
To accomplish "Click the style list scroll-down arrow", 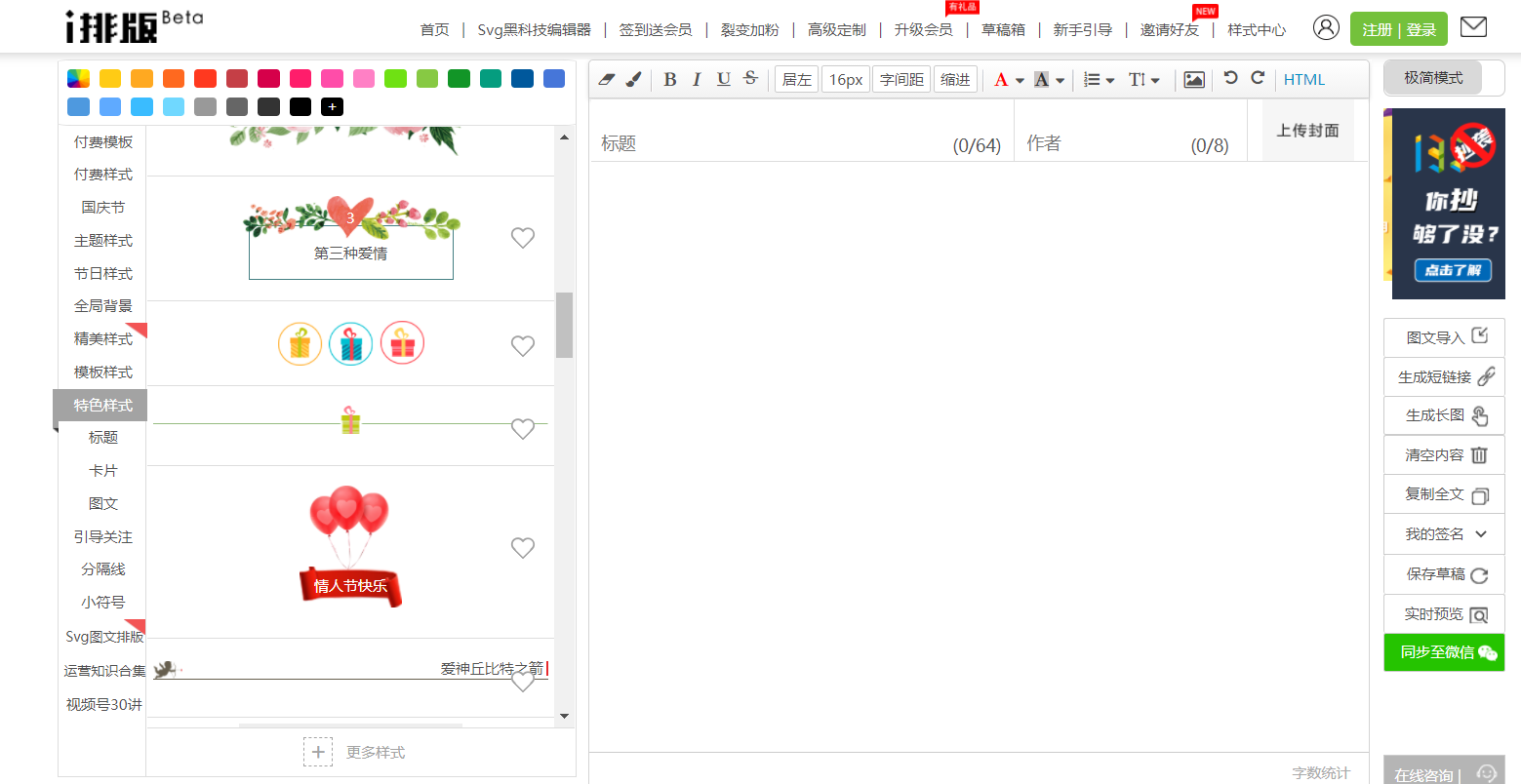I will (x=564, y=717).
